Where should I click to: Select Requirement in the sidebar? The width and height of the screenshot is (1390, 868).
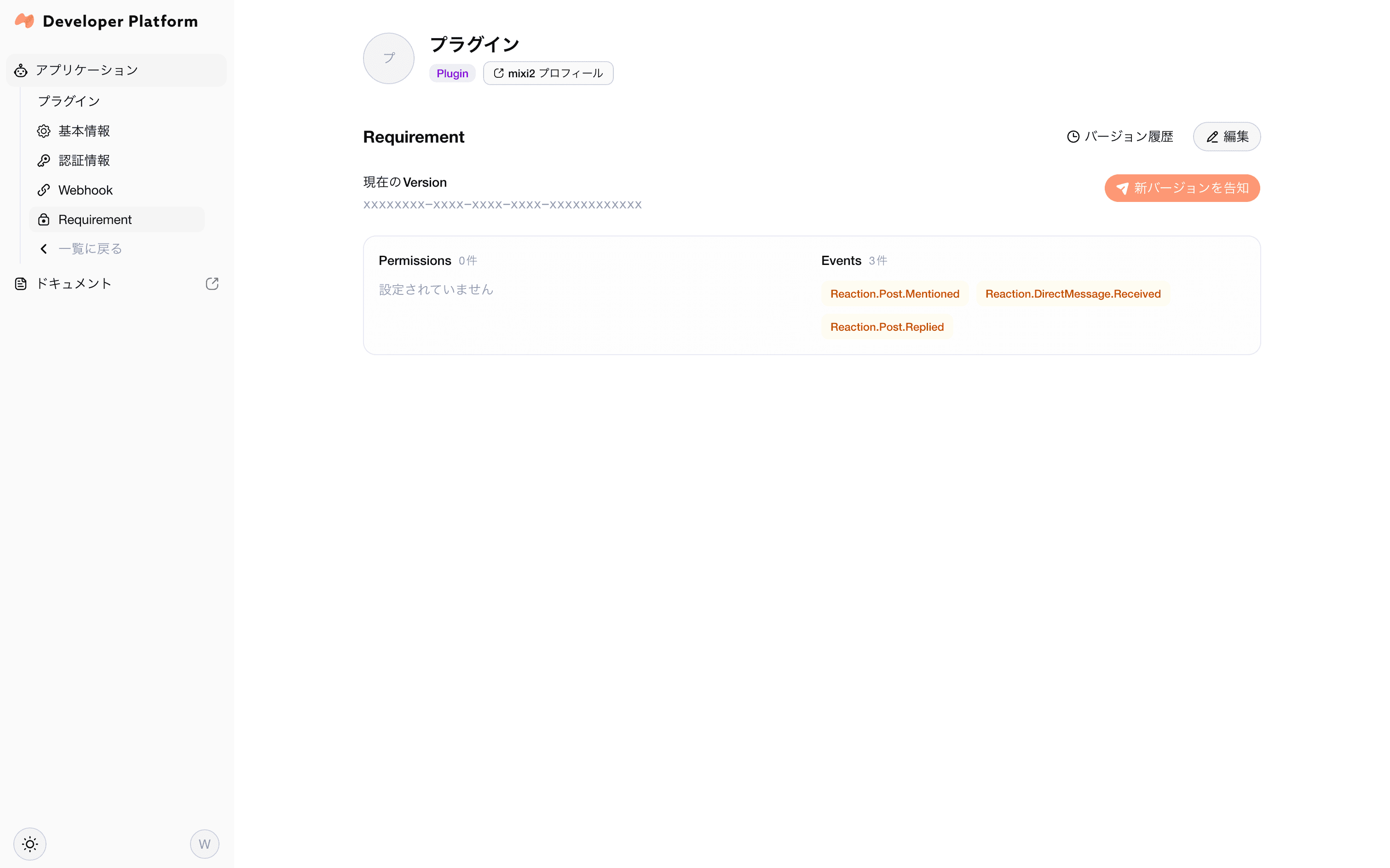tap(116, 219)
